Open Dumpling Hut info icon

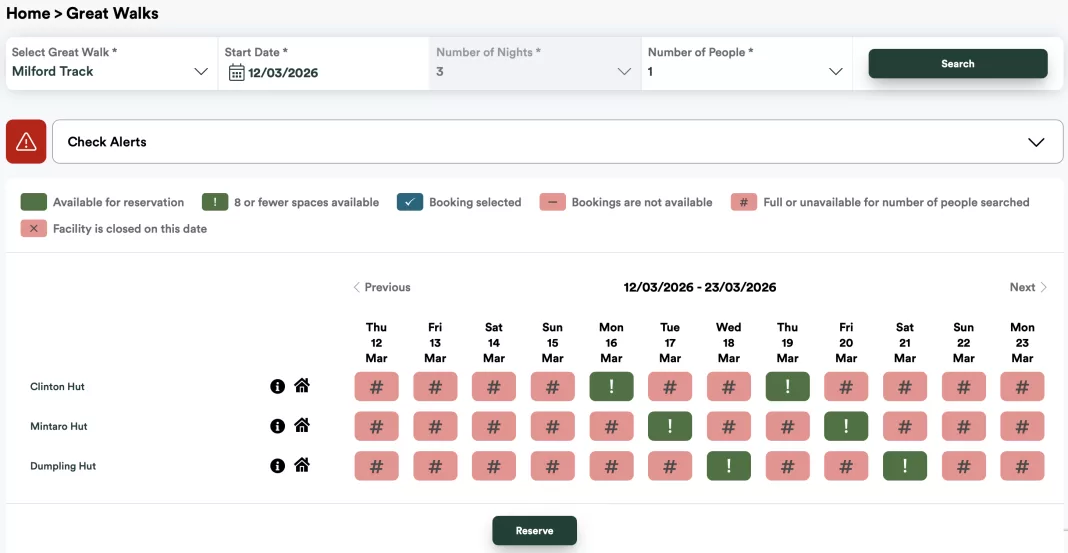click(277, 466)
